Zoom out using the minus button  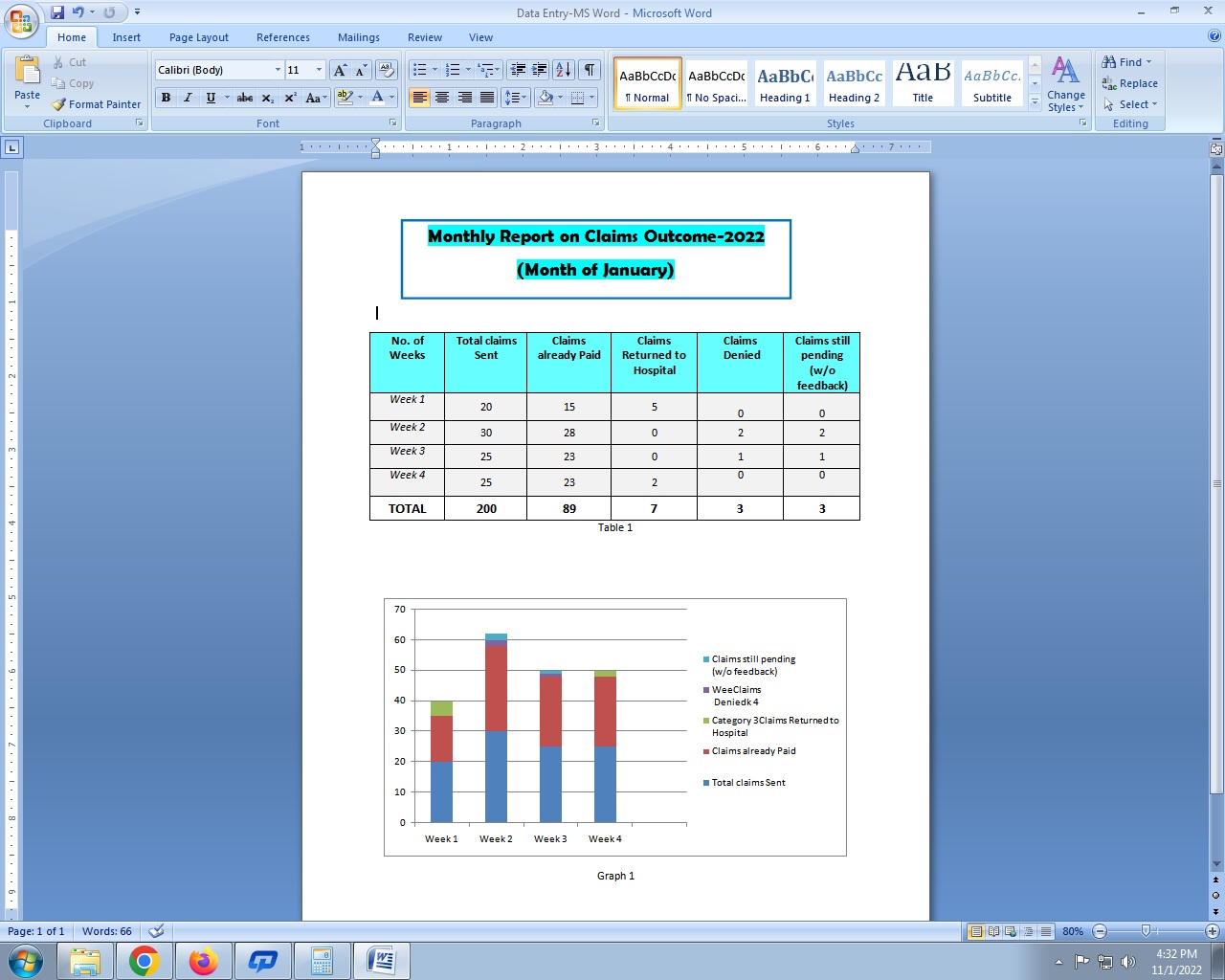tap(1100, 931)
